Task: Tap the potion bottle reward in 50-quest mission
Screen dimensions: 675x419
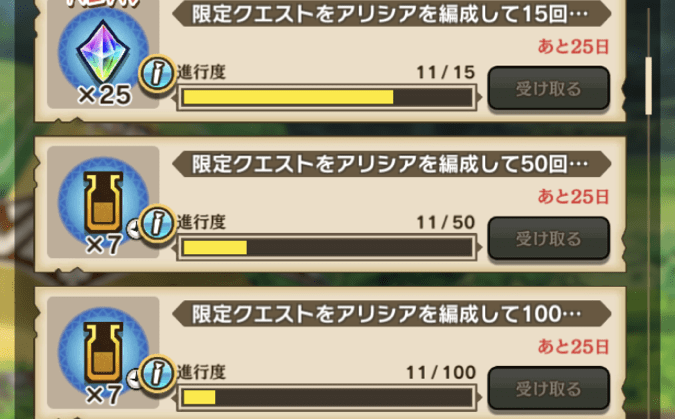Action: [x=103, y=201]
